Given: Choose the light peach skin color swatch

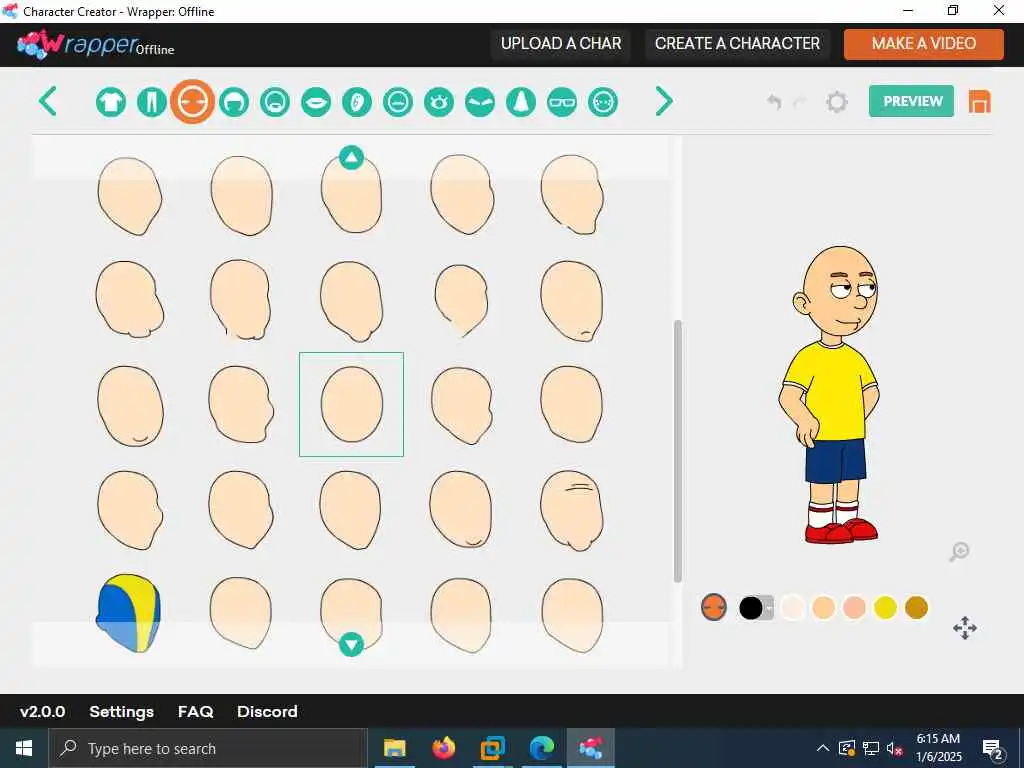Looking at the screenshot, I should (824, 607).
